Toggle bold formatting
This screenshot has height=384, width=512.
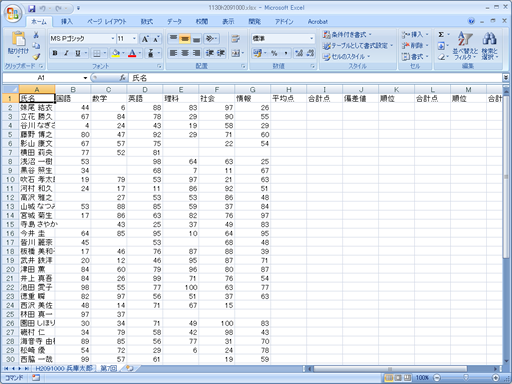pyautogui.click(x=55, y=53)
